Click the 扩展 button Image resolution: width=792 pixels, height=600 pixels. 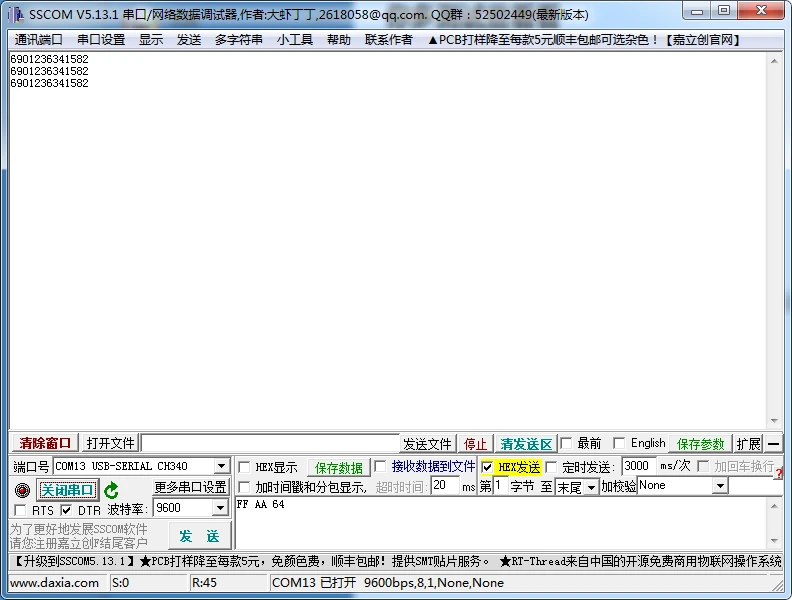point(748,444)
